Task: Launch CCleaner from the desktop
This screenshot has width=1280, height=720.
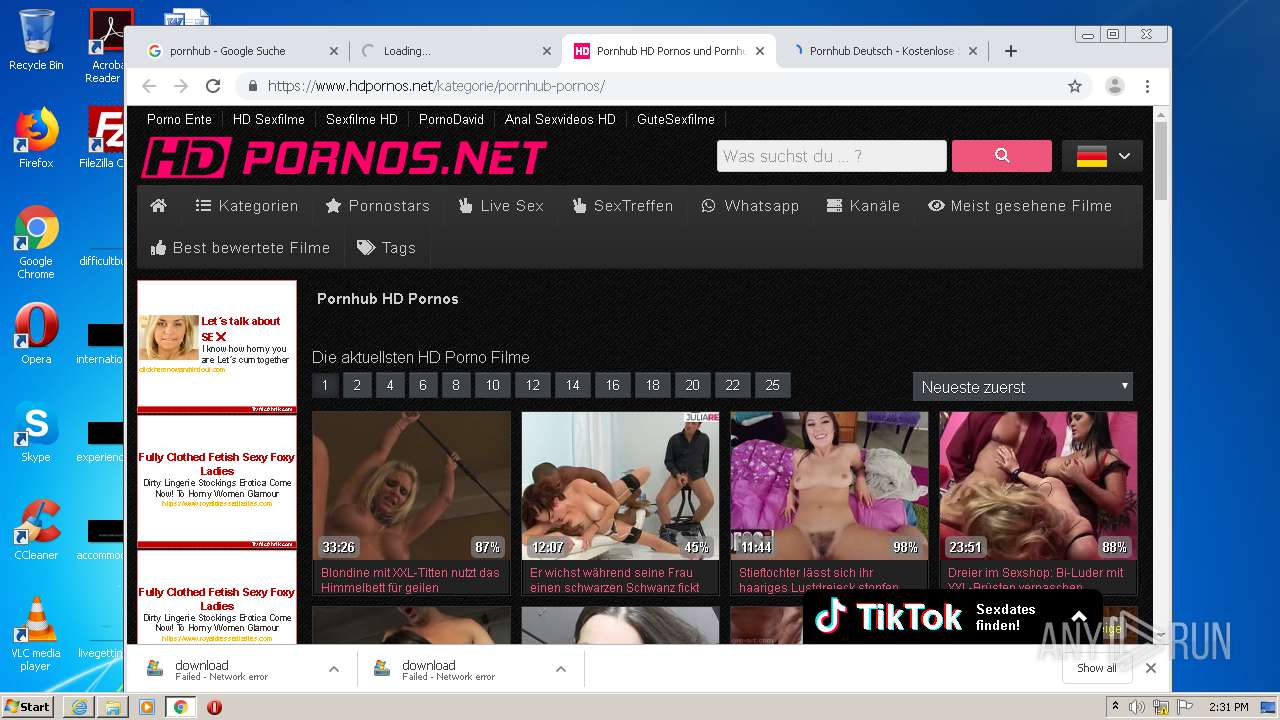Action: click(x=36, y=530)
